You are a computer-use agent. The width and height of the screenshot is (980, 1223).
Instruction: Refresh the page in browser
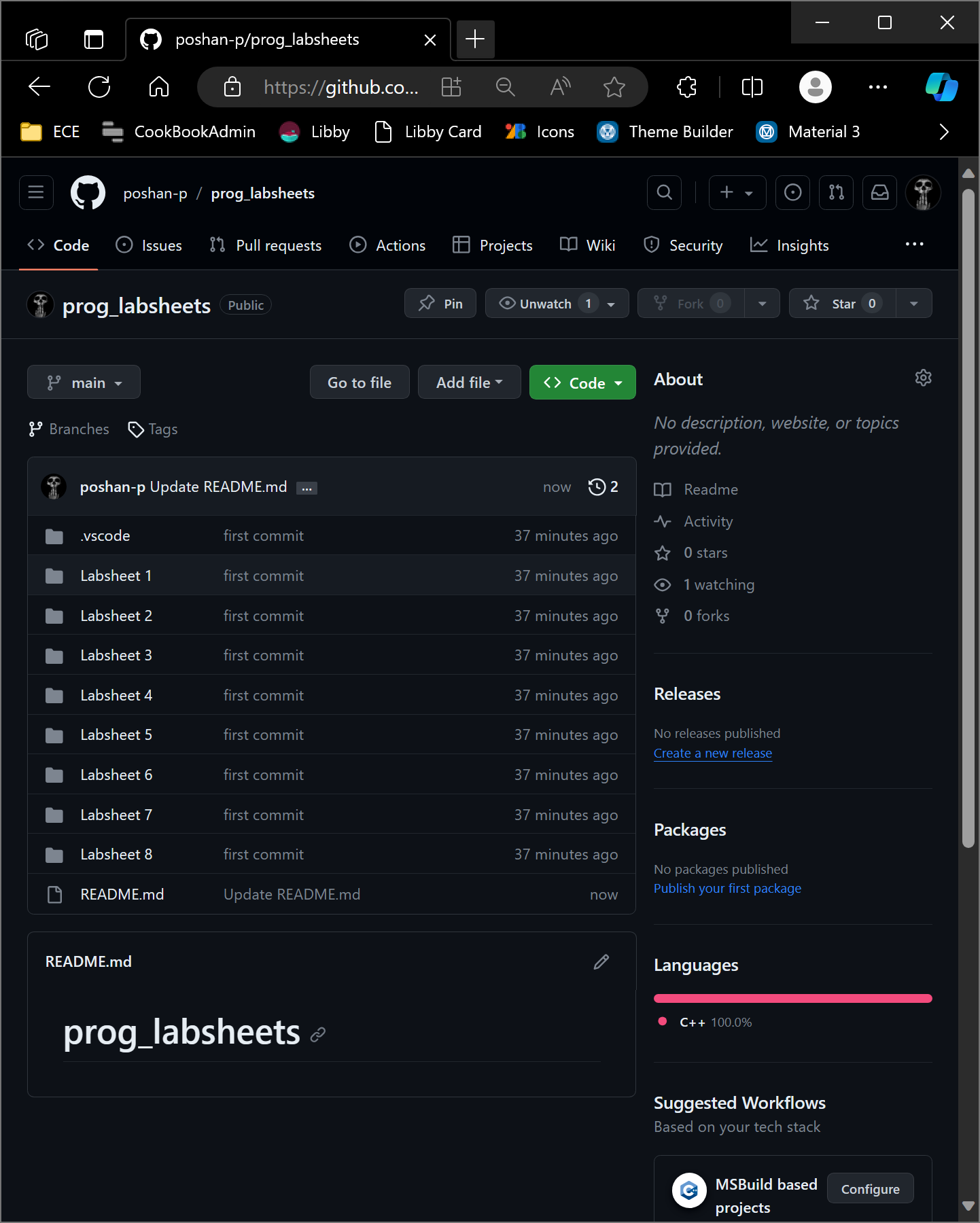point(99,87)
